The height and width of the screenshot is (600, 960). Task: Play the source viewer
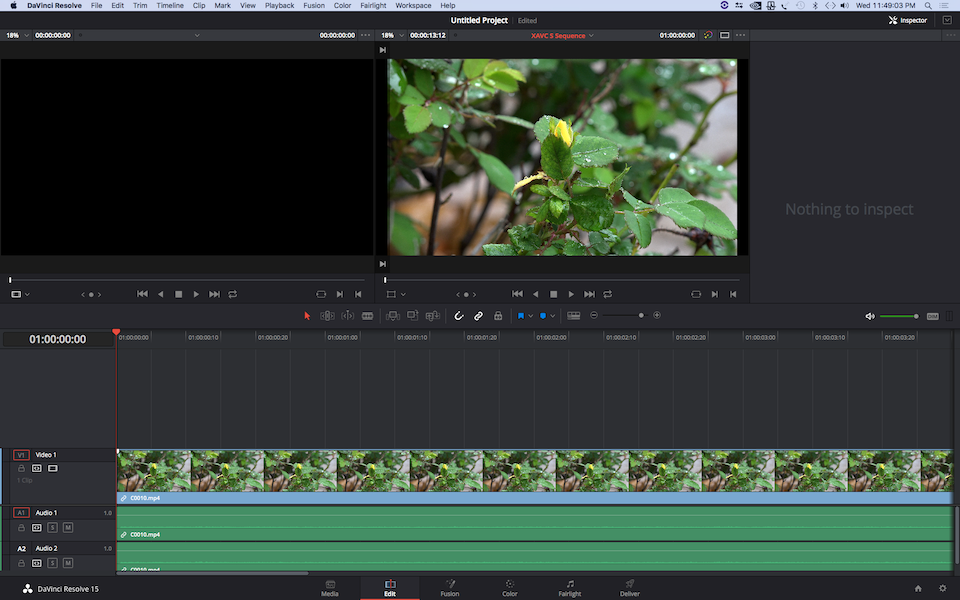tap(196, 294)
